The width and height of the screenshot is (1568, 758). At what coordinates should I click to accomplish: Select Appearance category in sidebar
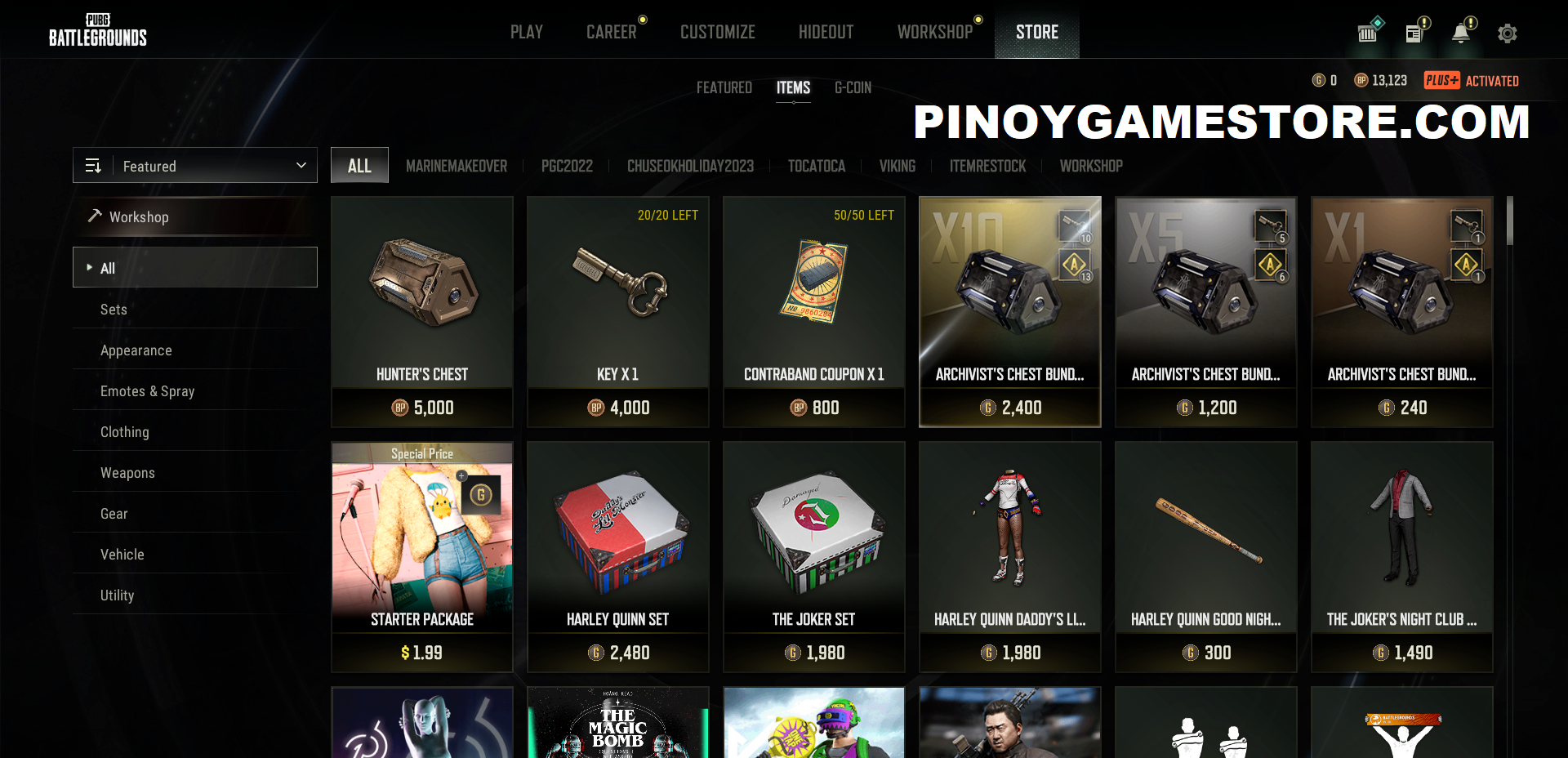(x=136, y=350)
